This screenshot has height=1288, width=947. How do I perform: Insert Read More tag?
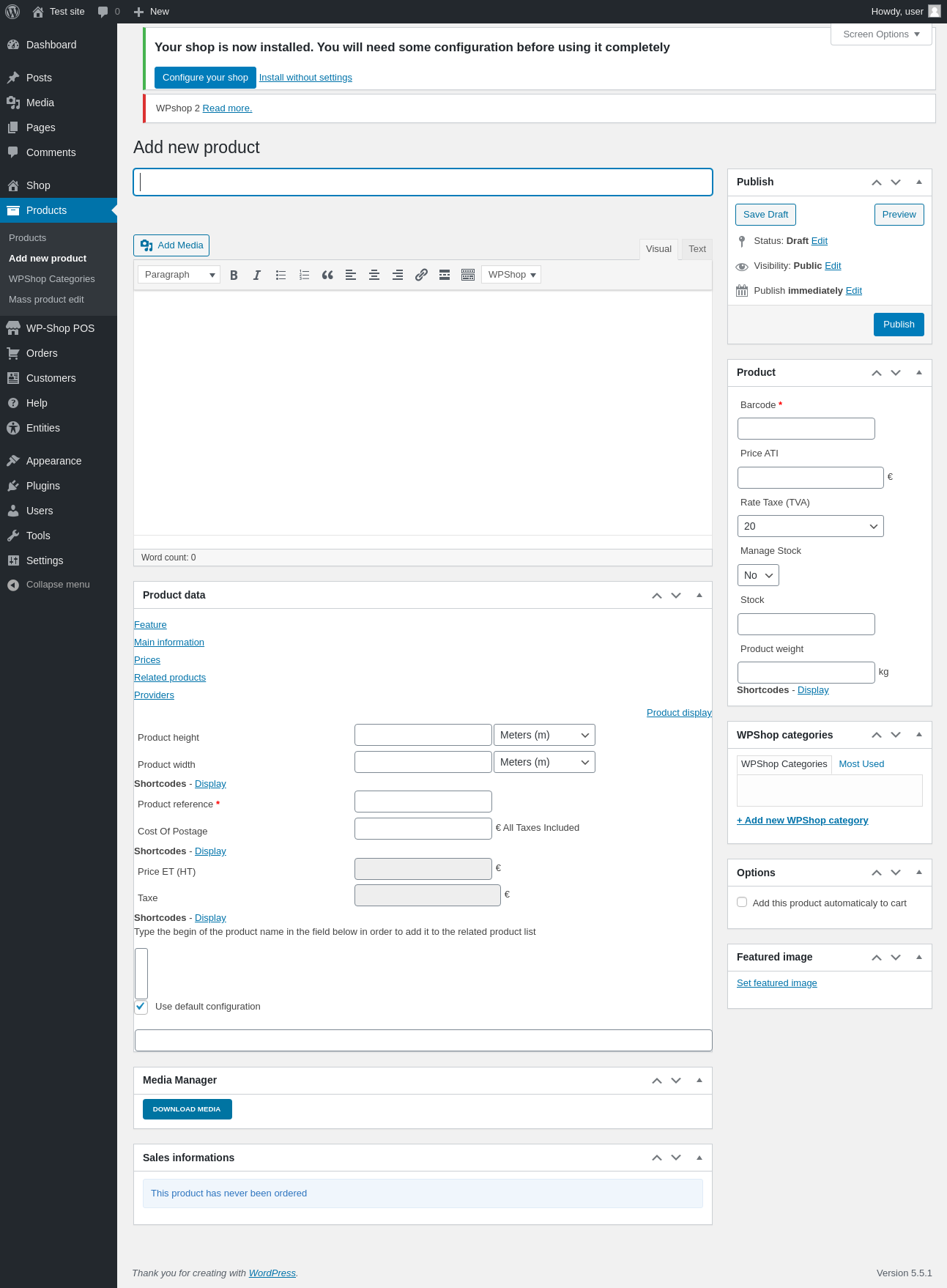tap(445, 275)
